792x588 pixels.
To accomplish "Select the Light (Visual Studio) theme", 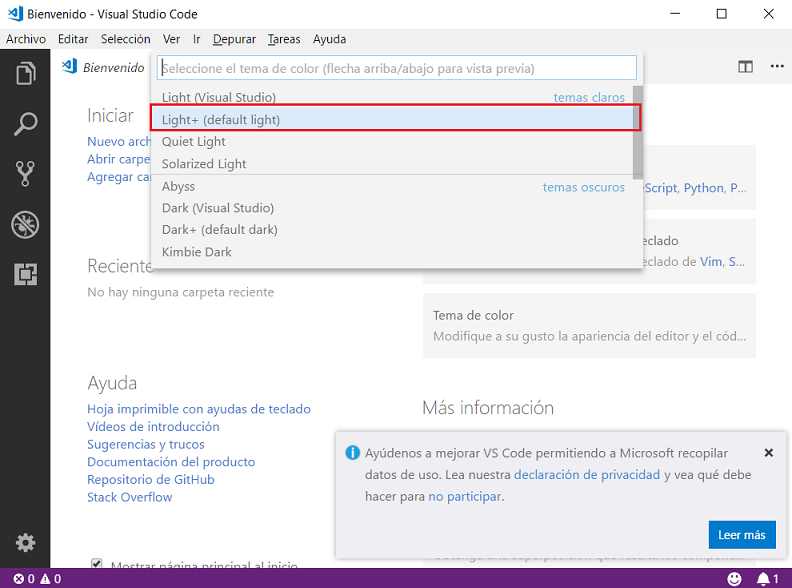I will click(x=392, y=97).
